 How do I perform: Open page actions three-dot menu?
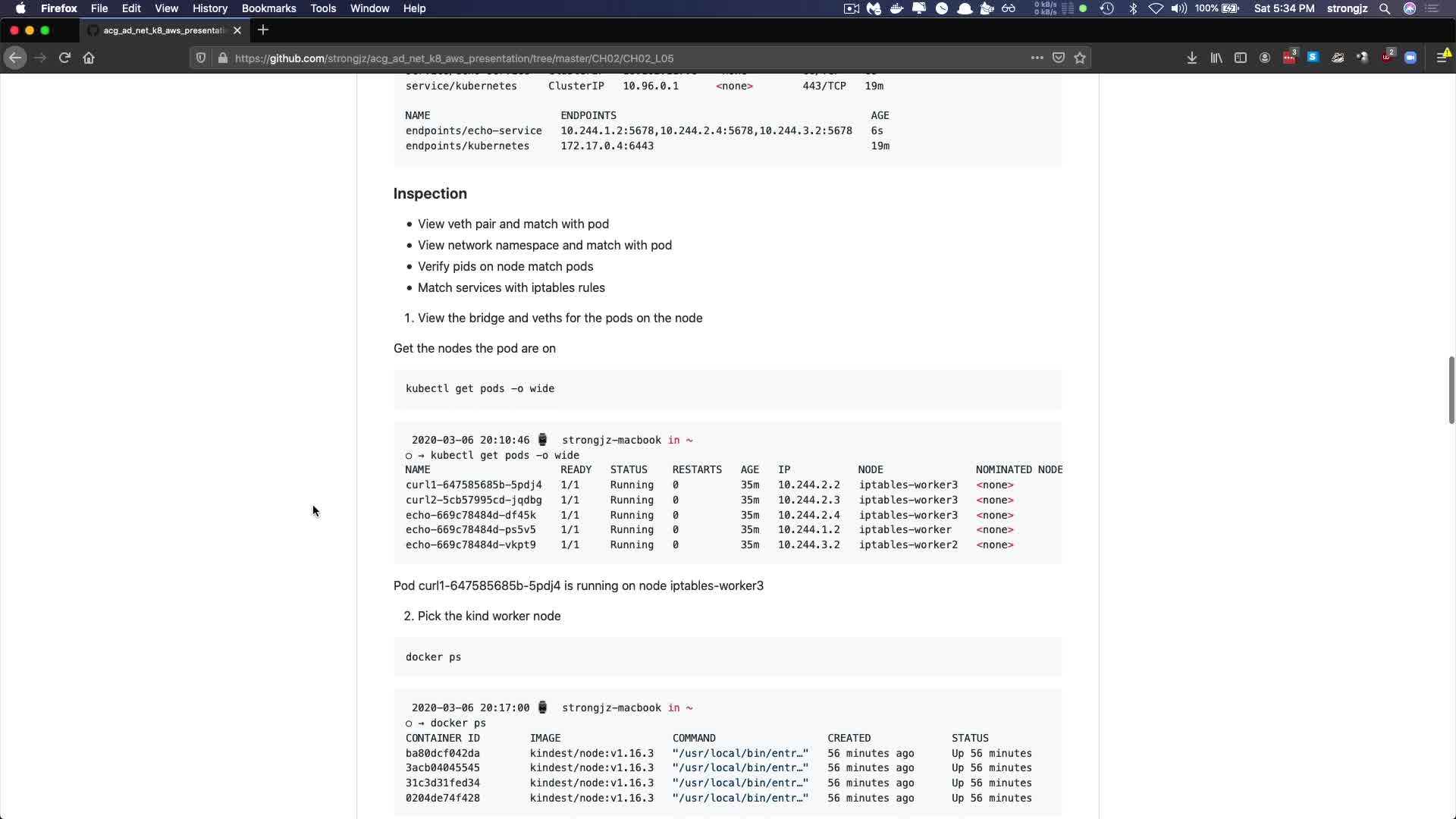tap(1037, 58)
